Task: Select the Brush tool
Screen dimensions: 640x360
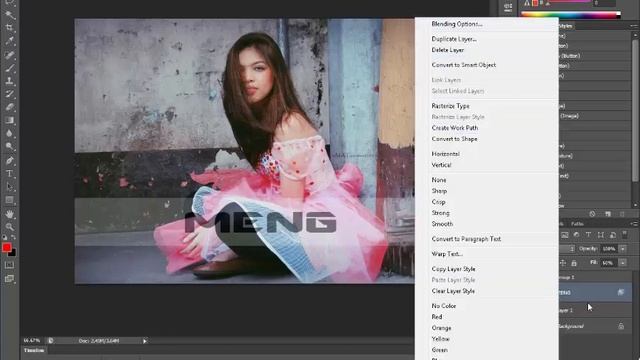Action: [9, 68]
